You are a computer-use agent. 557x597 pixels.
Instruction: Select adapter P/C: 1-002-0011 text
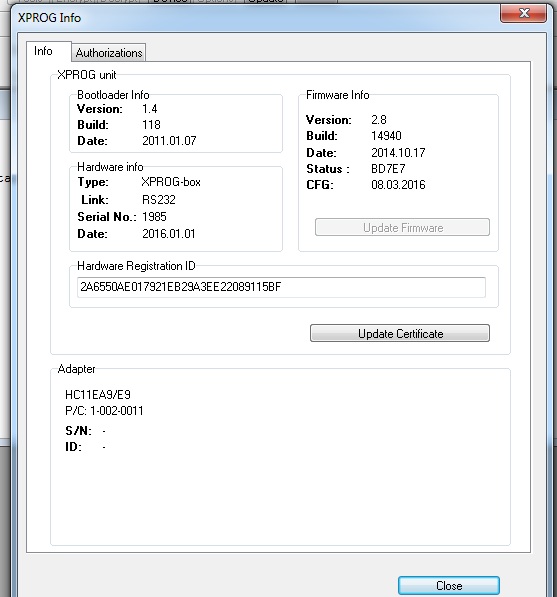[104, 411]
